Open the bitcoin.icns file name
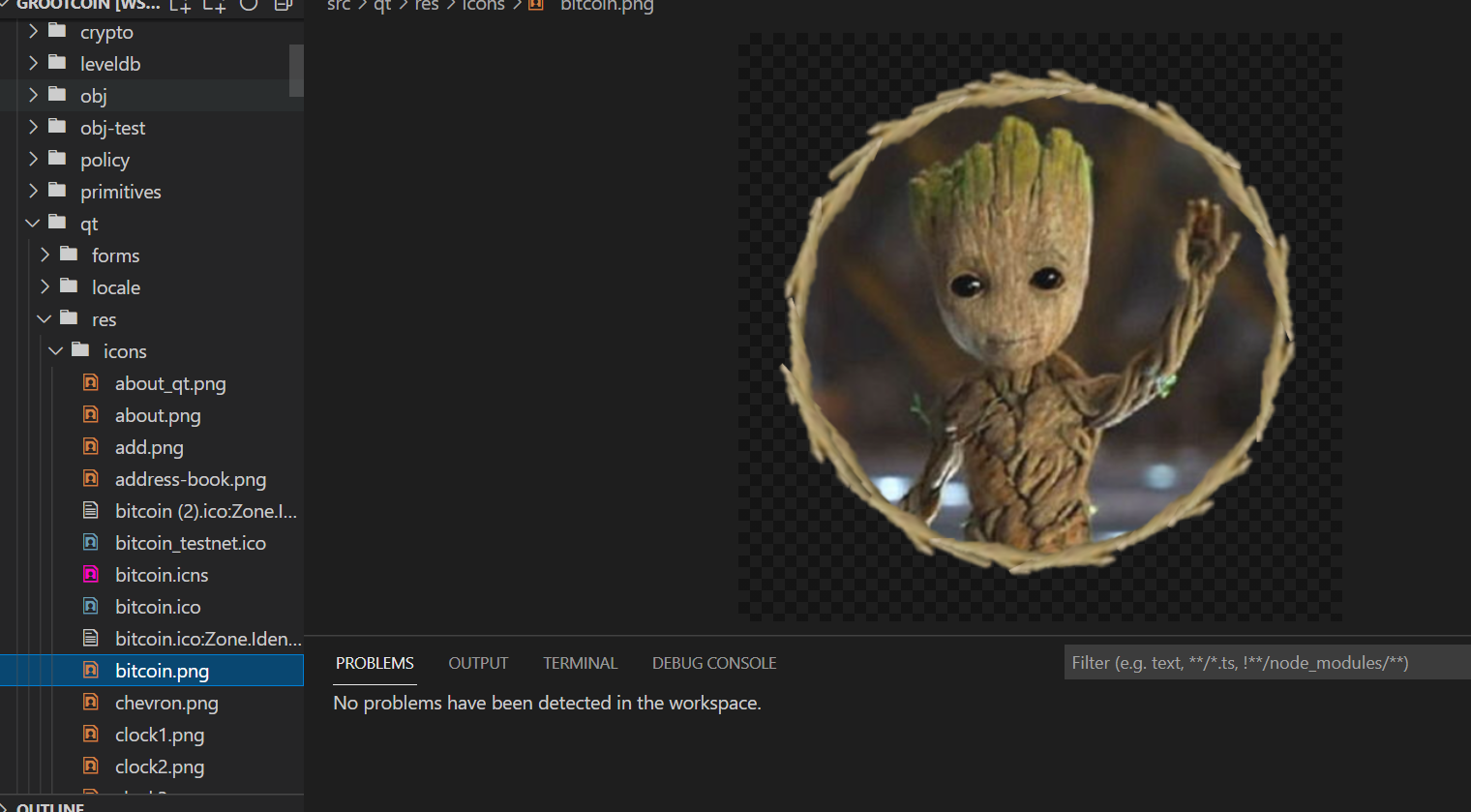1471x812 pixels. [x=162, y=575]
